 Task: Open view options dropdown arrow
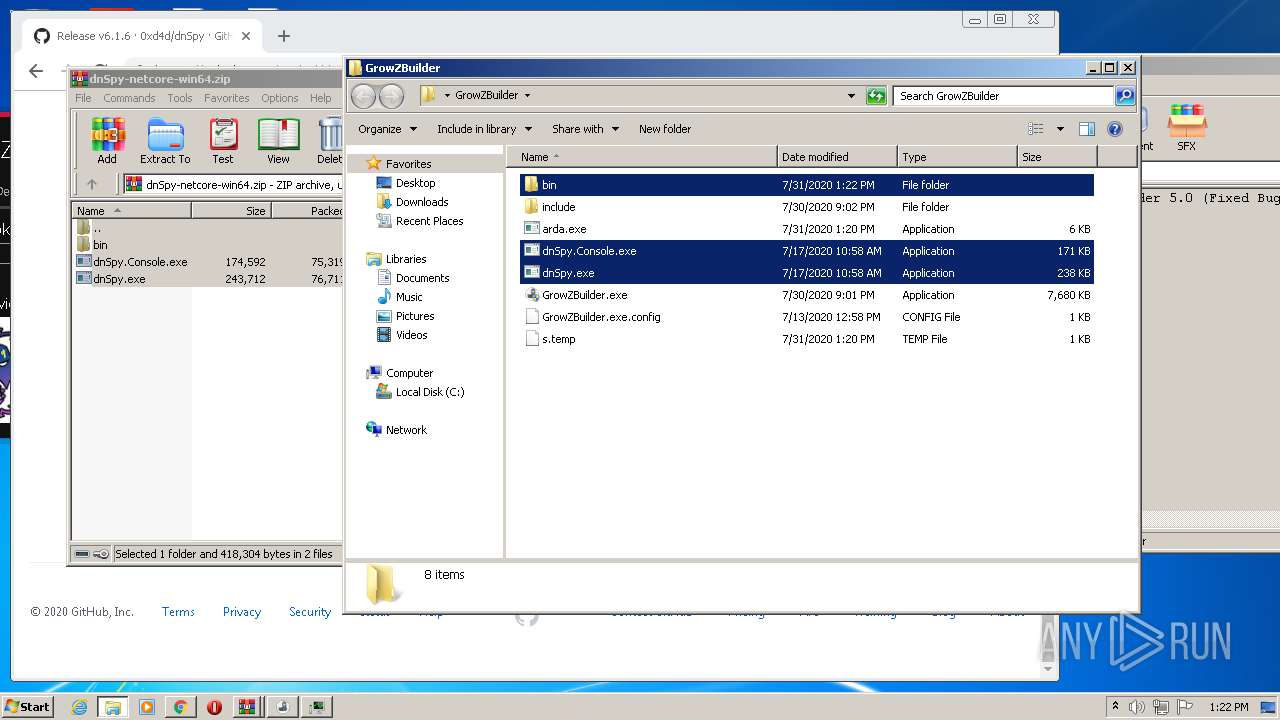point(1060,129)
